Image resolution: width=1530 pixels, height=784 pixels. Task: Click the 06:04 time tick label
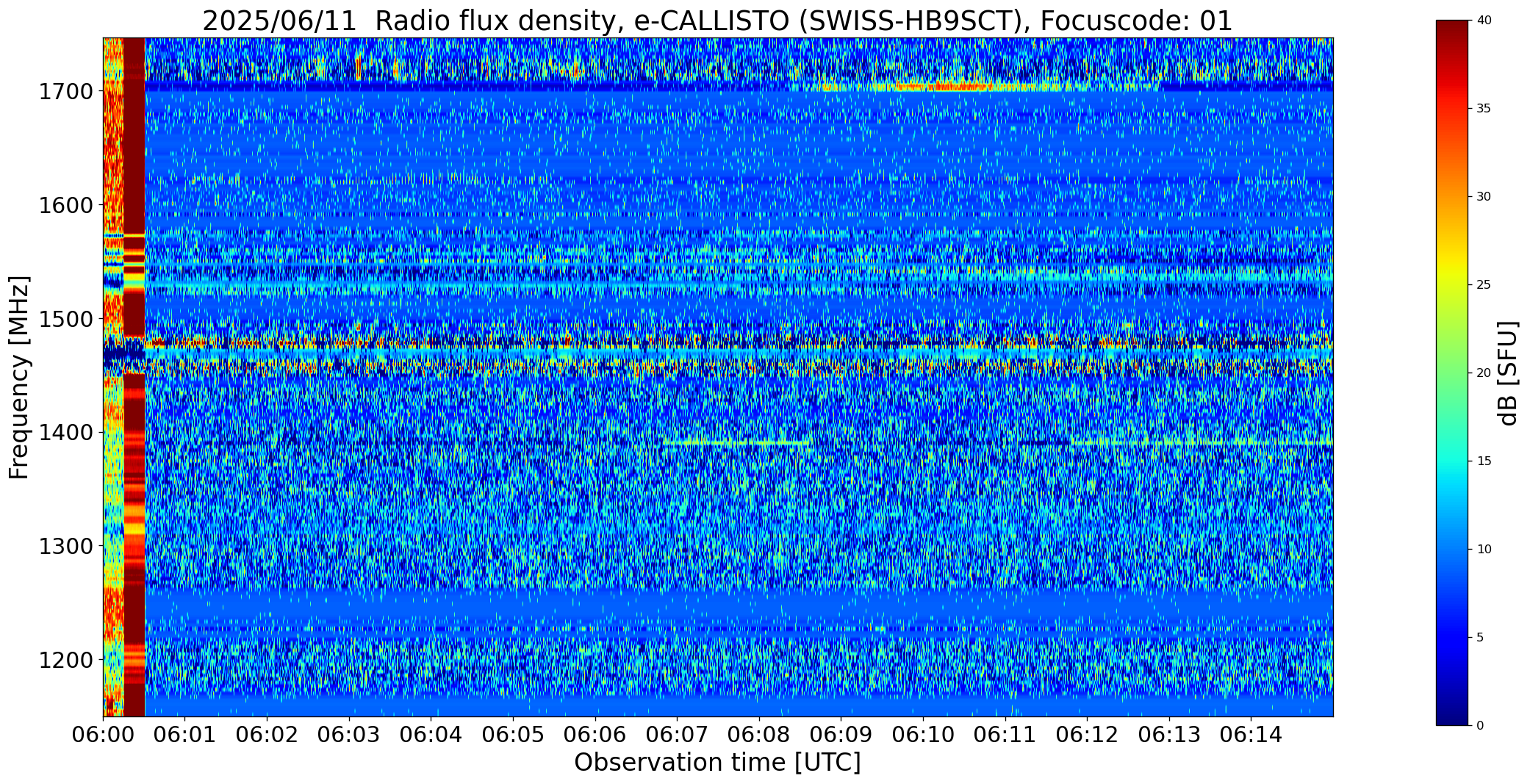click(431, 735)
